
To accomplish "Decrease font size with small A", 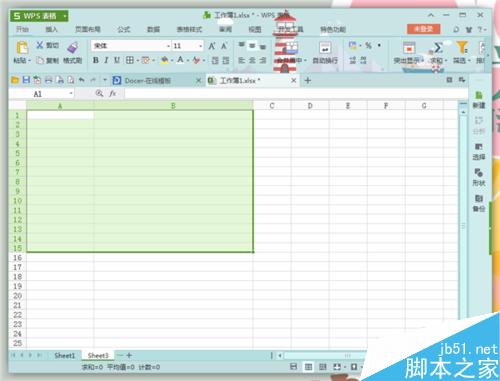I will click(224, 46).
